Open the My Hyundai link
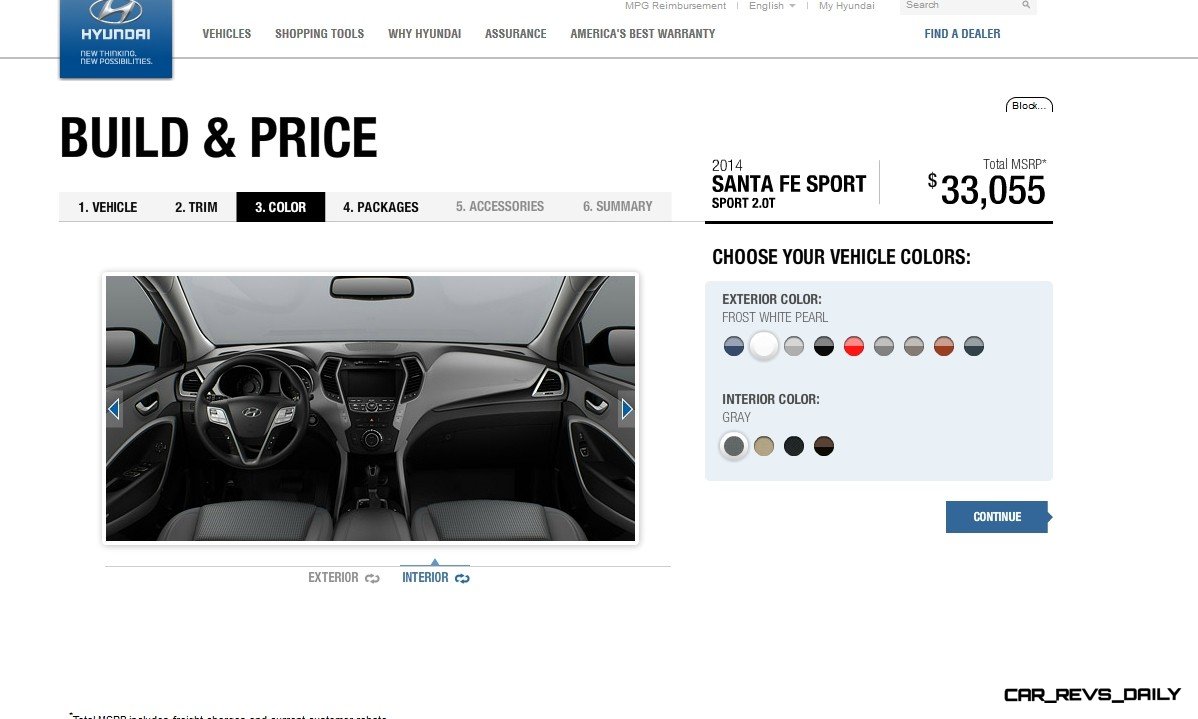Image resolution: width=1198 pixels, height=719 pixels. pyautogui.click(x=847, y=6)
